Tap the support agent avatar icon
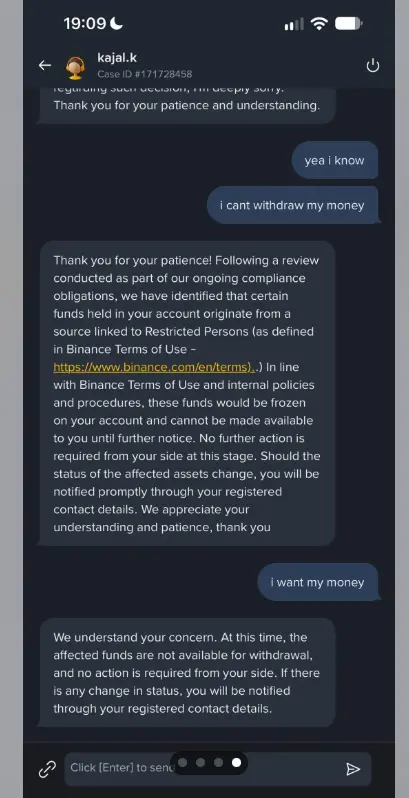 point(75,68)
